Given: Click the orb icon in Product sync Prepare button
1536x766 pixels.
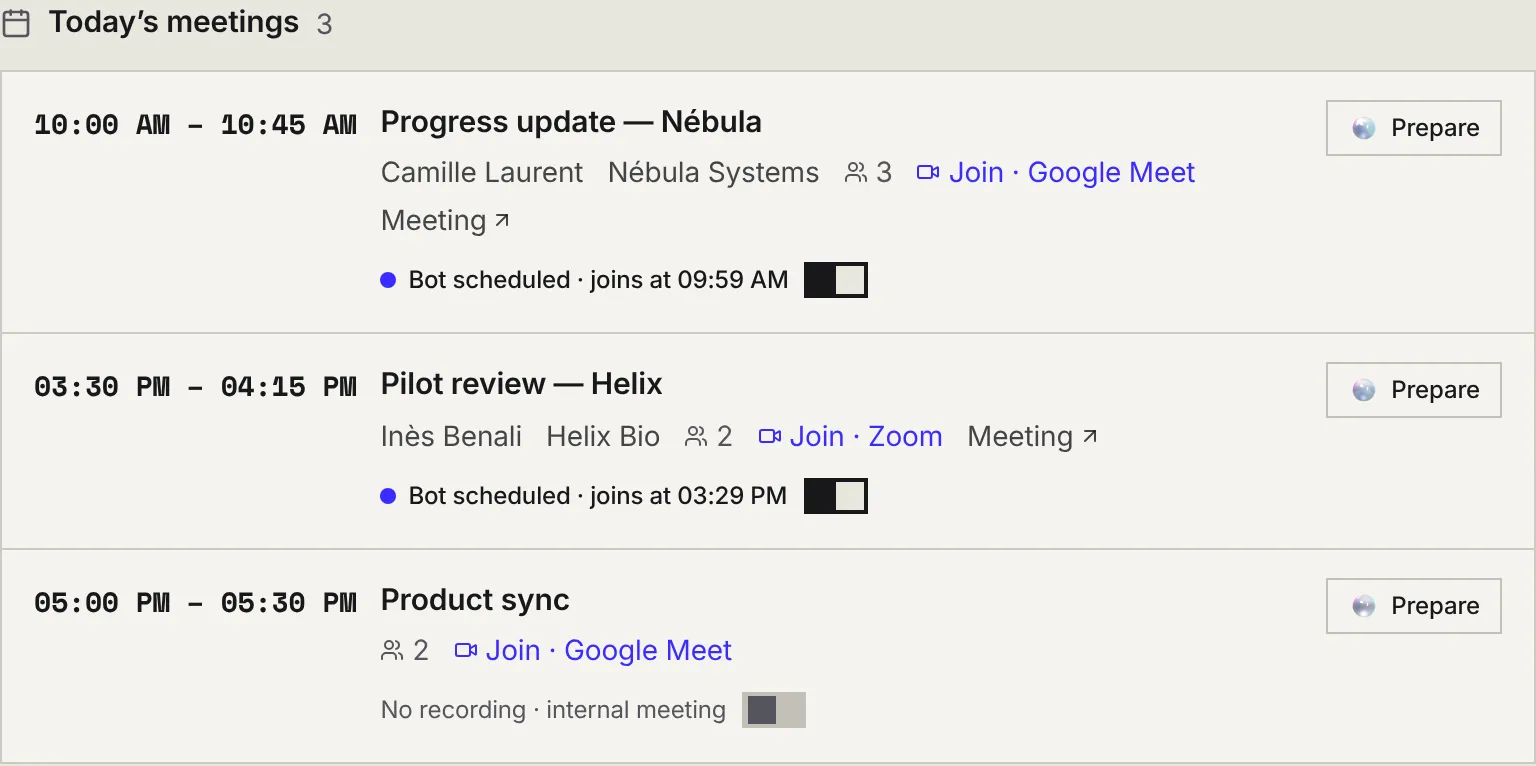Looking at the screenshot, I should pyautogui.click(x=1364, y=606).
